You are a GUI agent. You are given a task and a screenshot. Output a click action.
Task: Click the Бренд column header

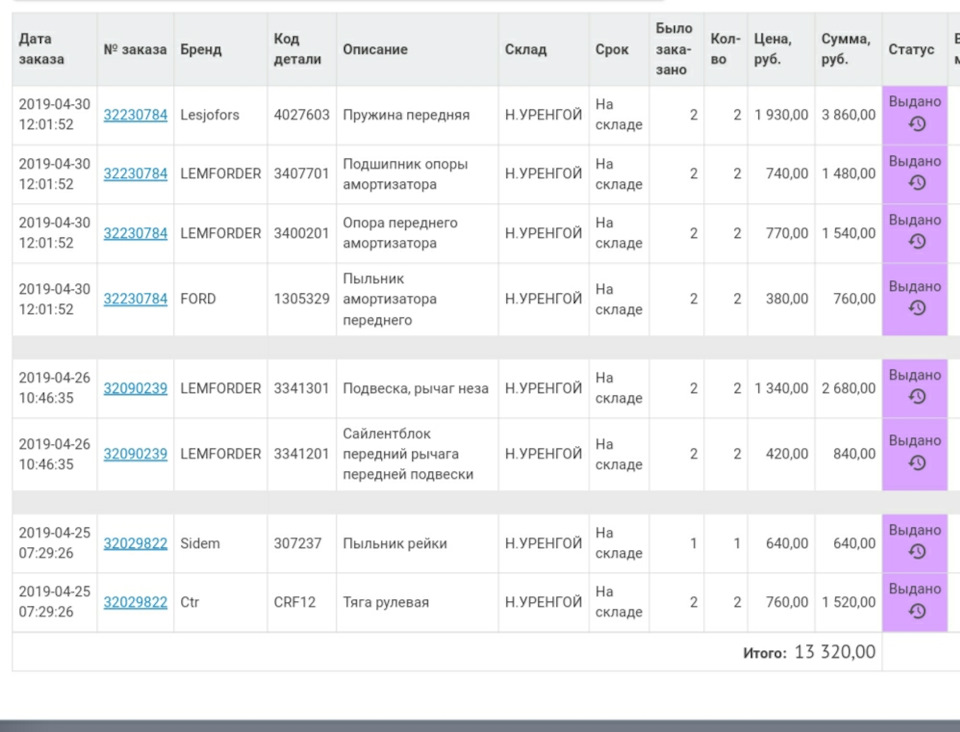[201, 49]
